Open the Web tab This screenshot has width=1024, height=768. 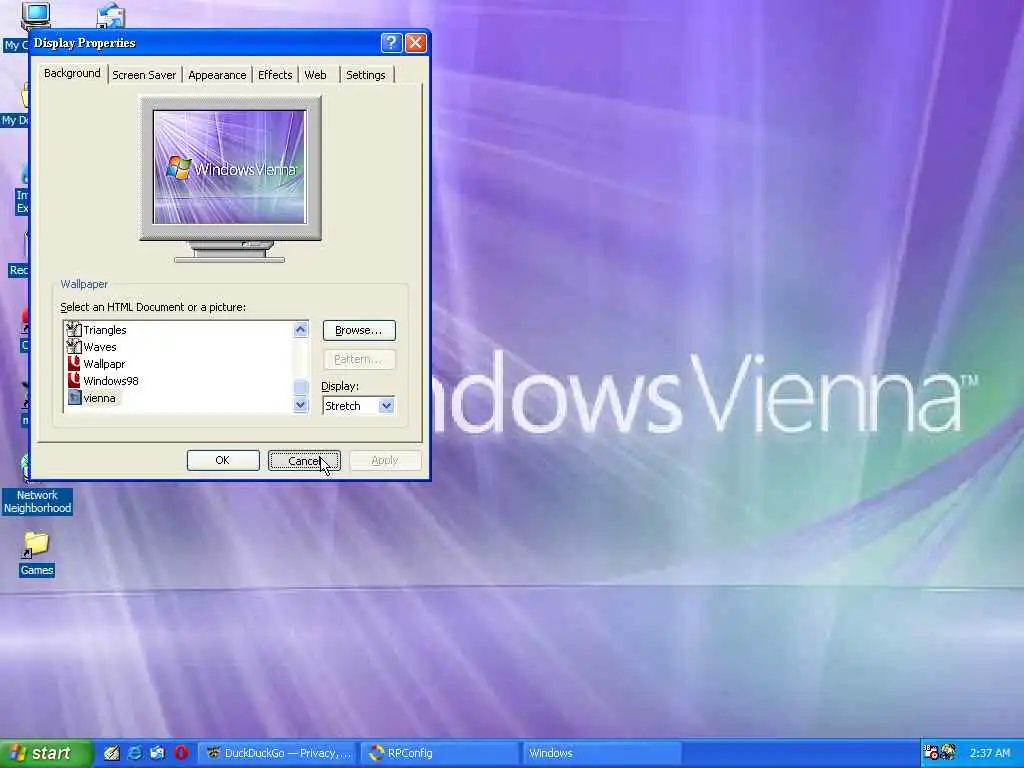click(x=315, y=75)
